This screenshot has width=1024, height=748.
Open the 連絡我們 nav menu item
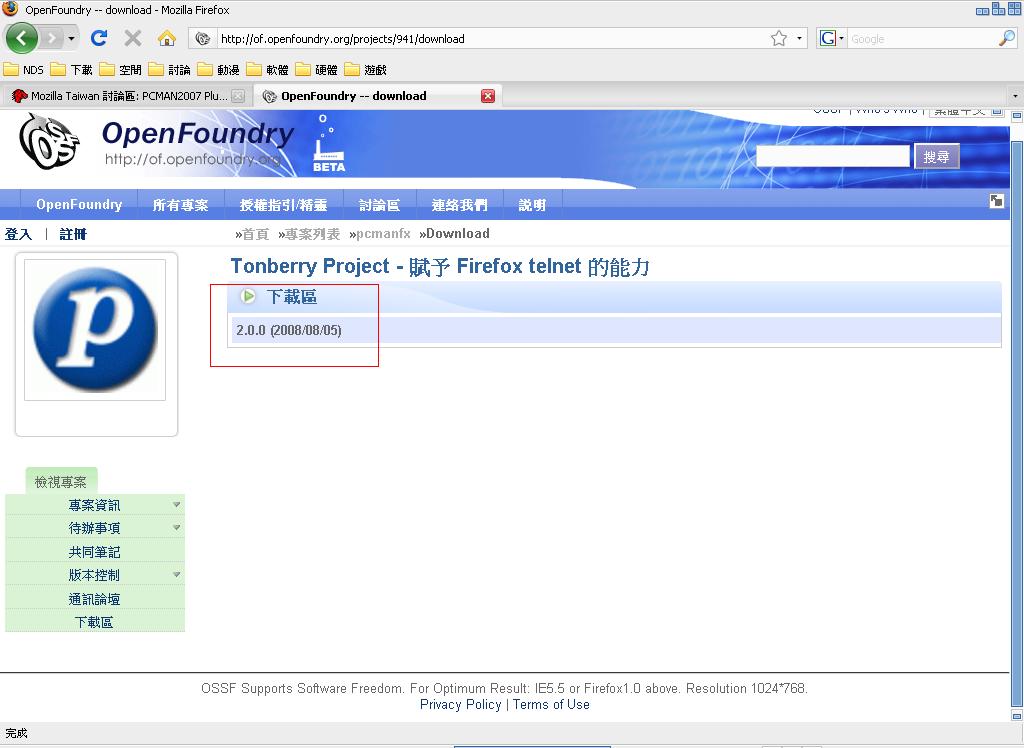pos(459,204)
